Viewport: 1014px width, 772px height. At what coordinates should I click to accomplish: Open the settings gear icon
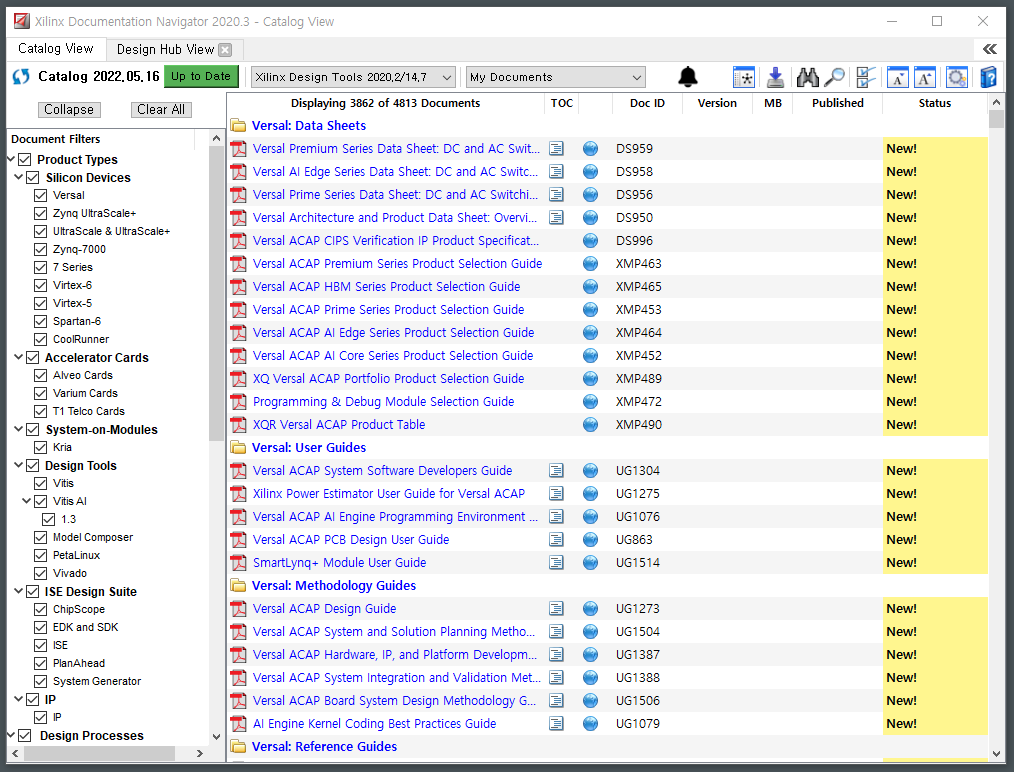tap(956, 78)
